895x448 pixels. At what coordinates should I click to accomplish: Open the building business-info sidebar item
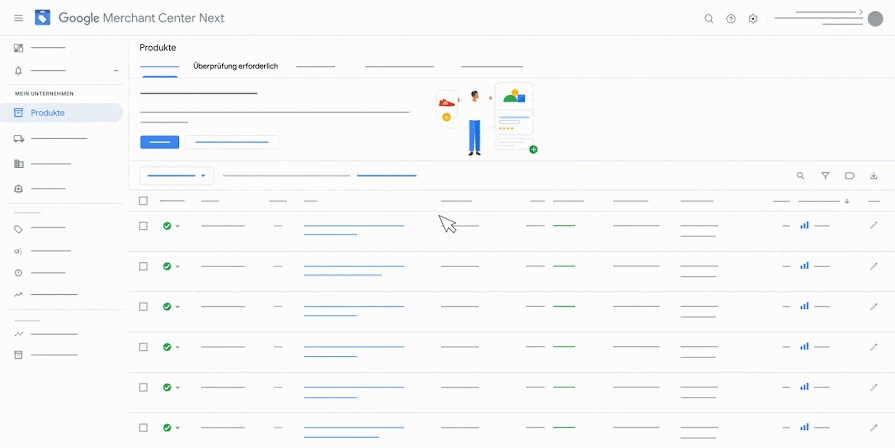point(18,164)
